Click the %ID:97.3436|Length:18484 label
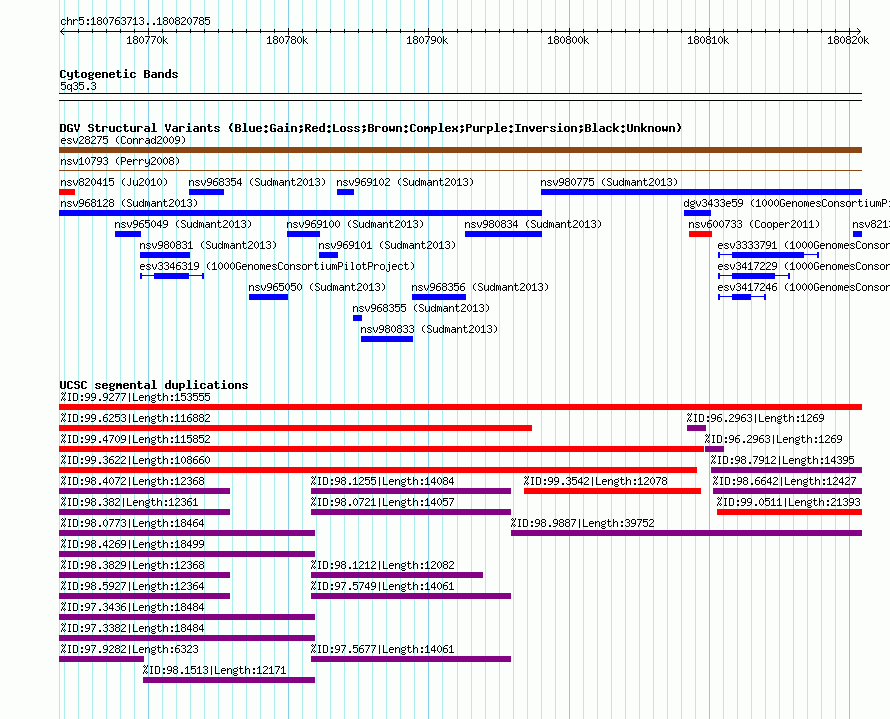The height and width of the screenshot is (719, 890). point(132,607)
